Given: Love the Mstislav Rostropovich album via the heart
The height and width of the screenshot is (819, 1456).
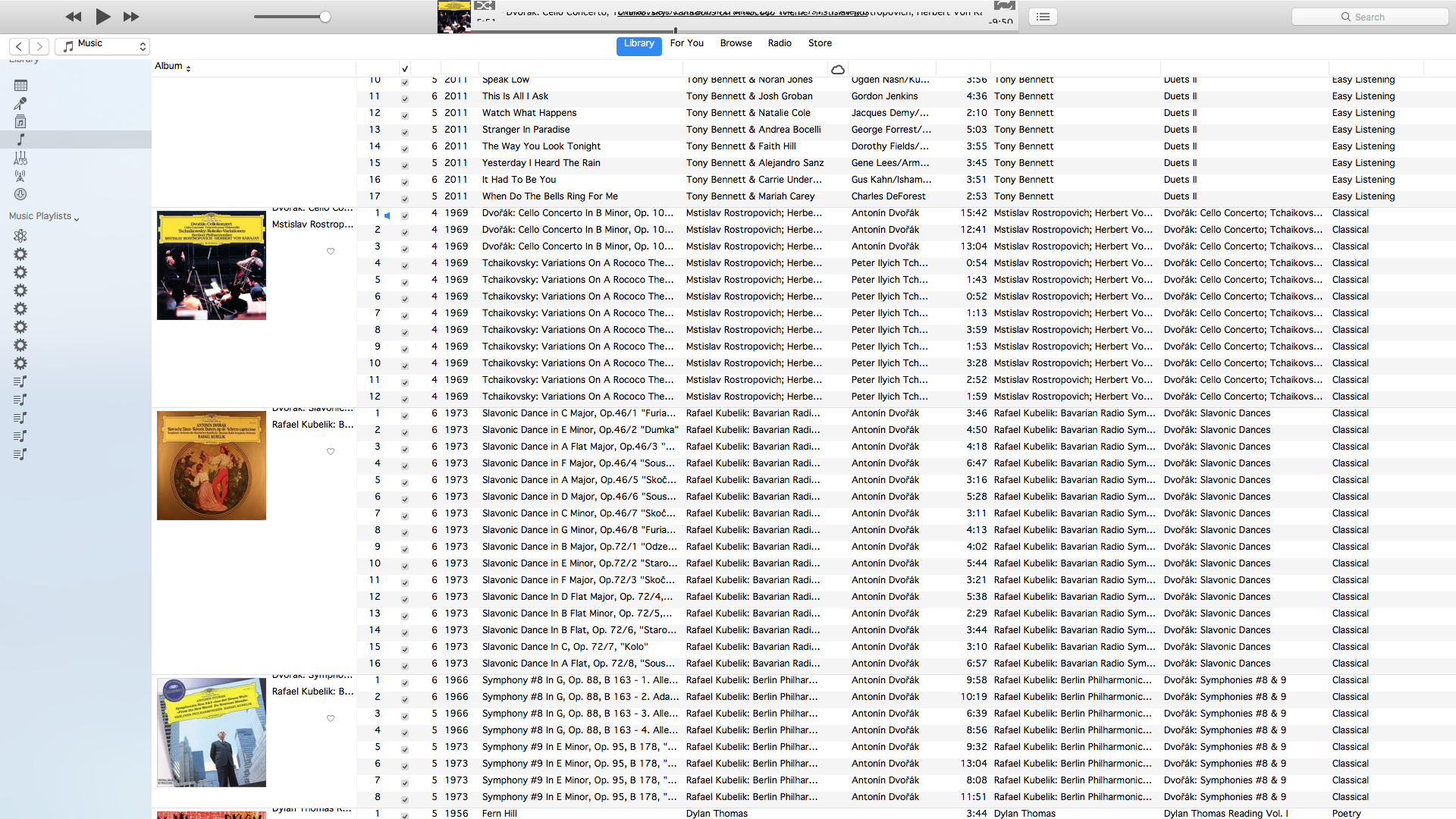Looking at the screenshot, I should point(331,251).
